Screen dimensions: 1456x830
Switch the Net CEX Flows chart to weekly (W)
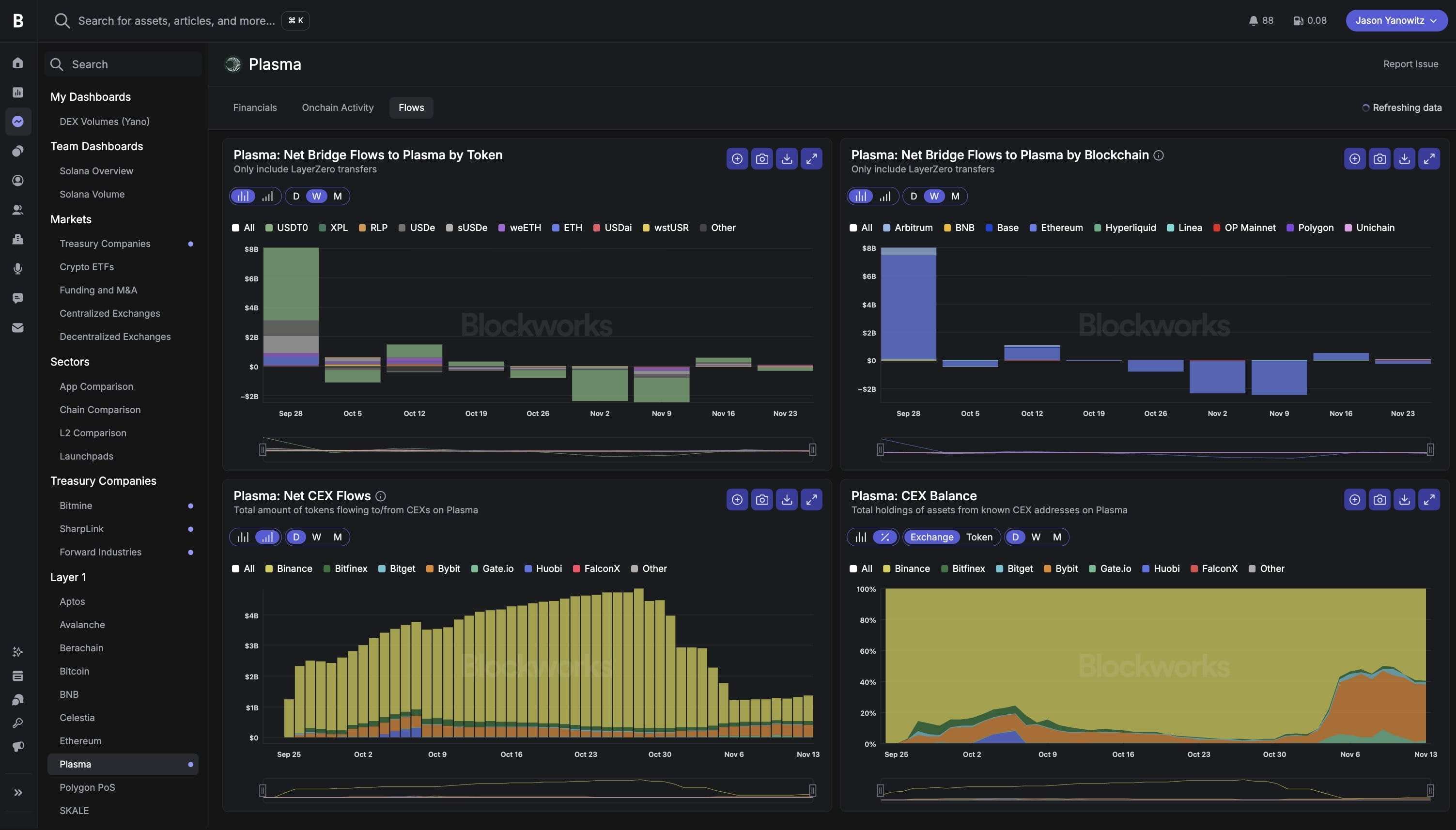point(316,537)
